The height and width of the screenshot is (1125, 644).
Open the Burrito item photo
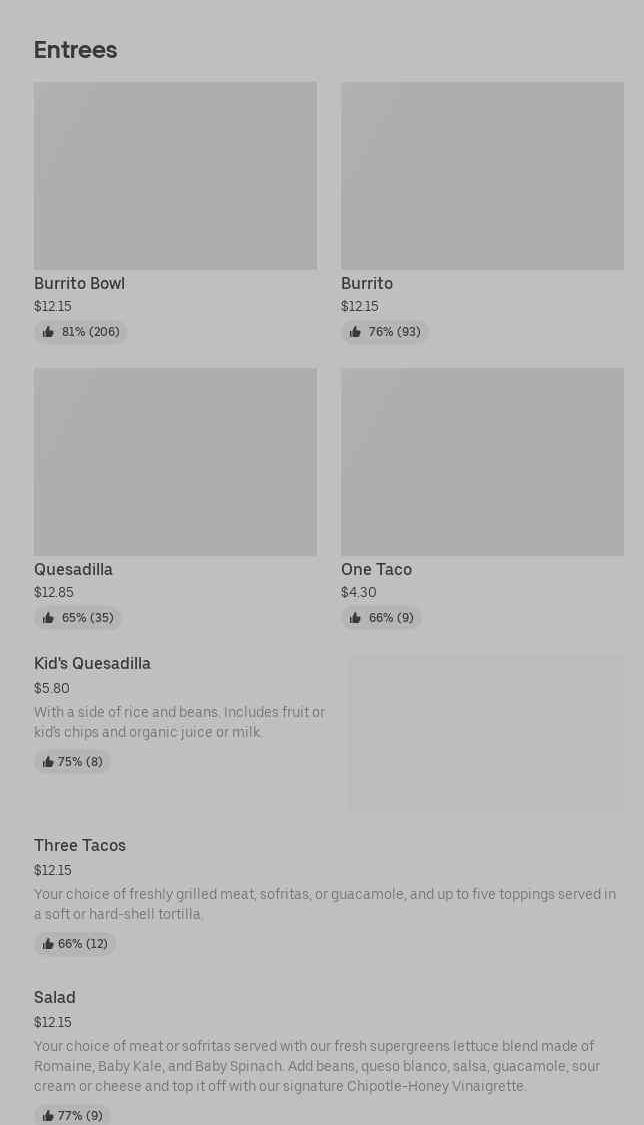coord(482,176)
